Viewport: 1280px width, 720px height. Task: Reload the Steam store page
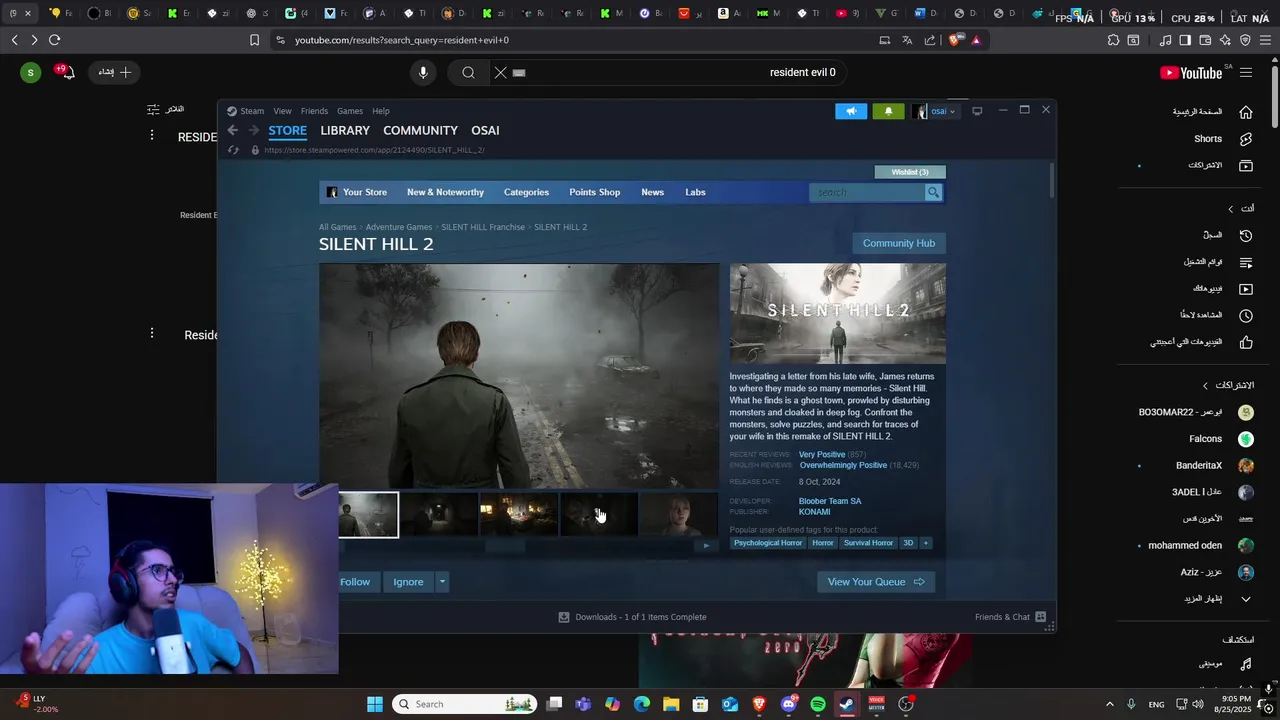[x=233, y=150]
